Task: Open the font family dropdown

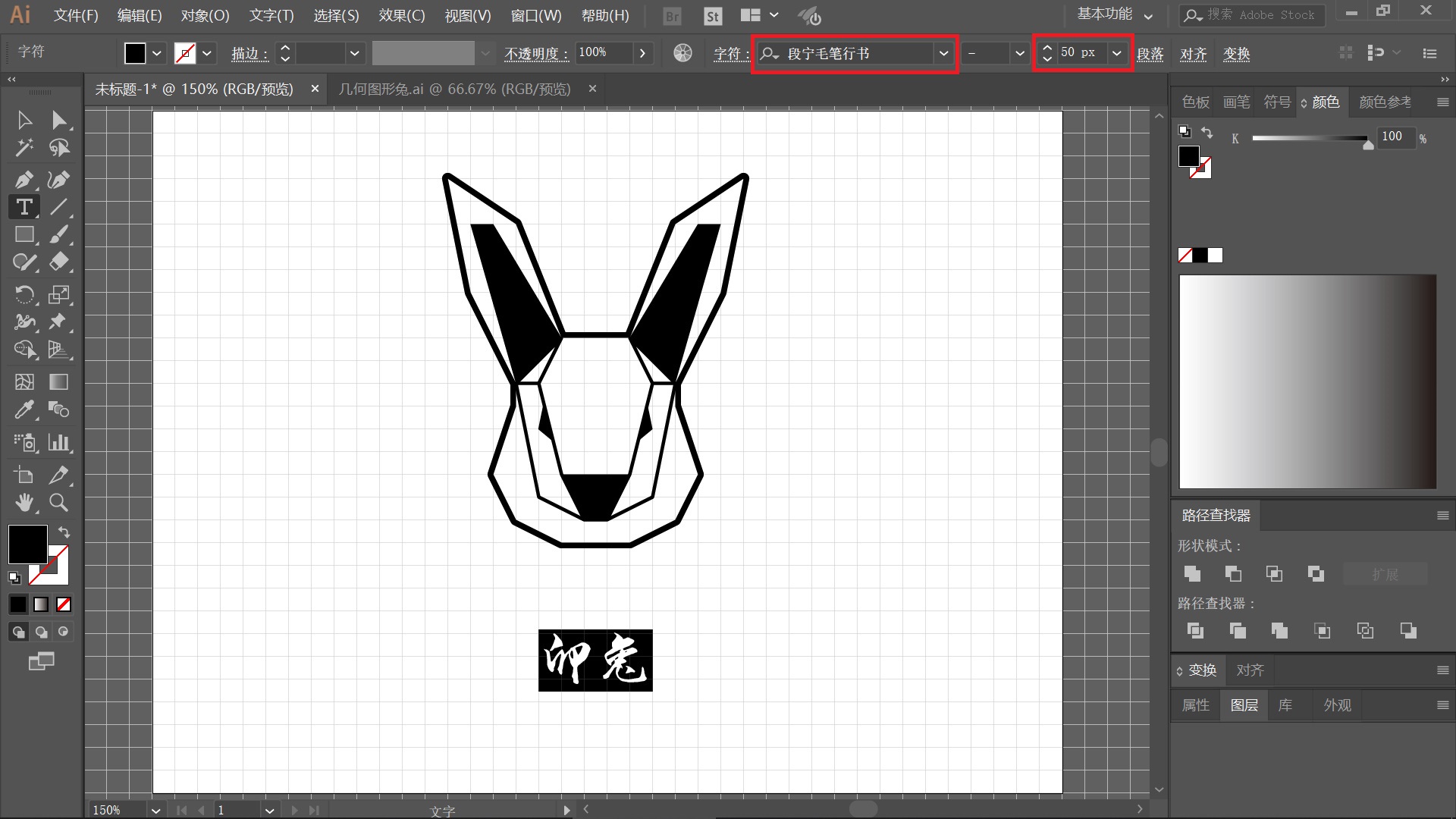Action: point(943,53)
